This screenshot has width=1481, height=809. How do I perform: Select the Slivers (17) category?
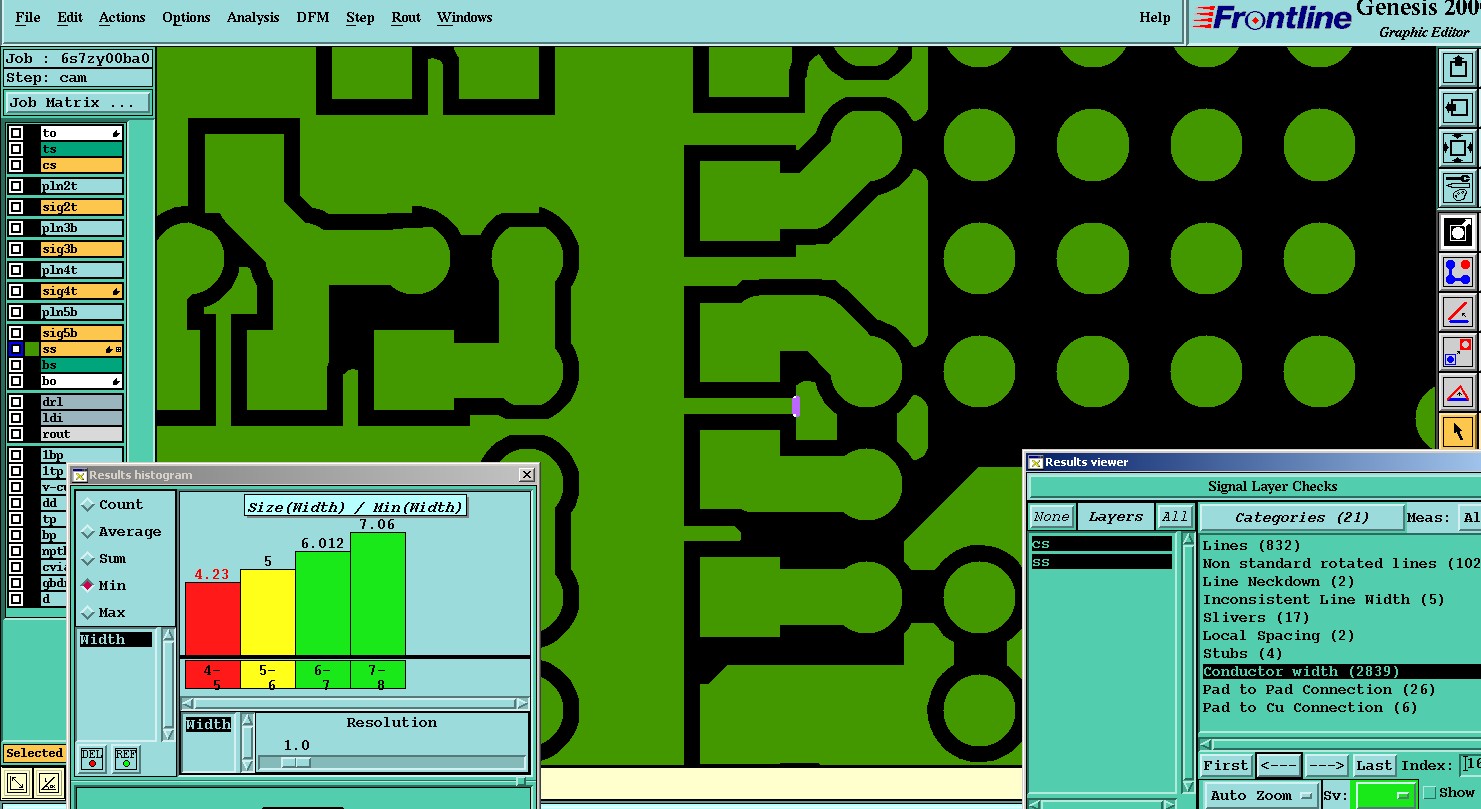pos(1256,617)
